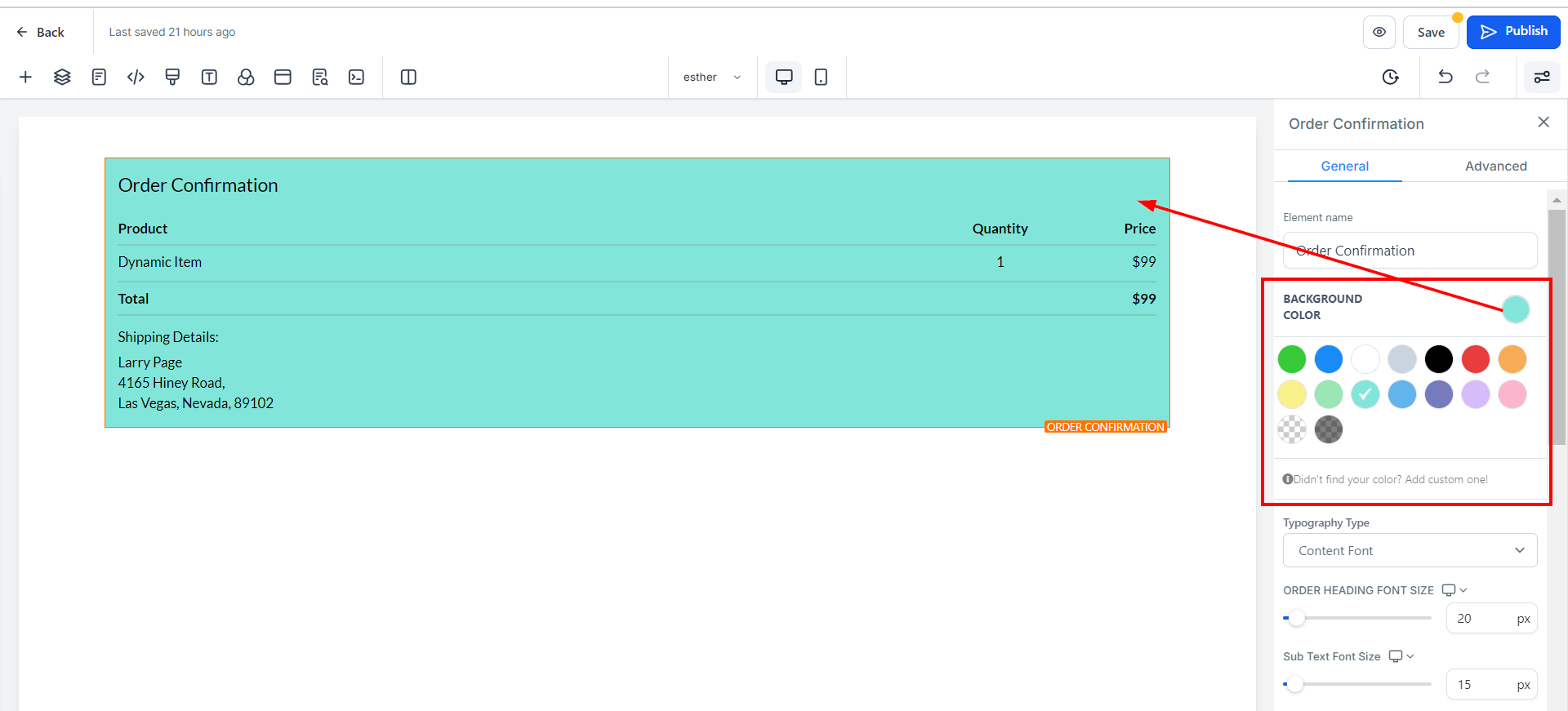
Task: Open the custom code icon
Action: (x=136, y=77)
